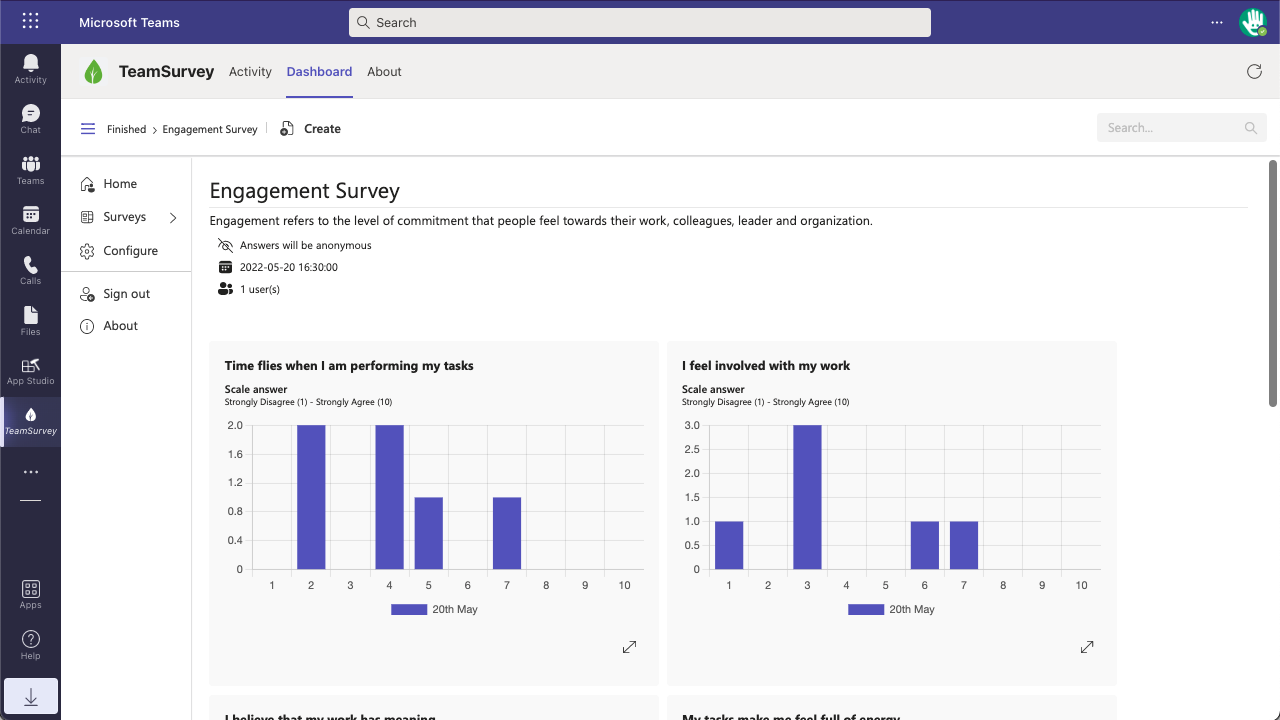
Task: Click the Create button
Action: [x=311, y=129]
